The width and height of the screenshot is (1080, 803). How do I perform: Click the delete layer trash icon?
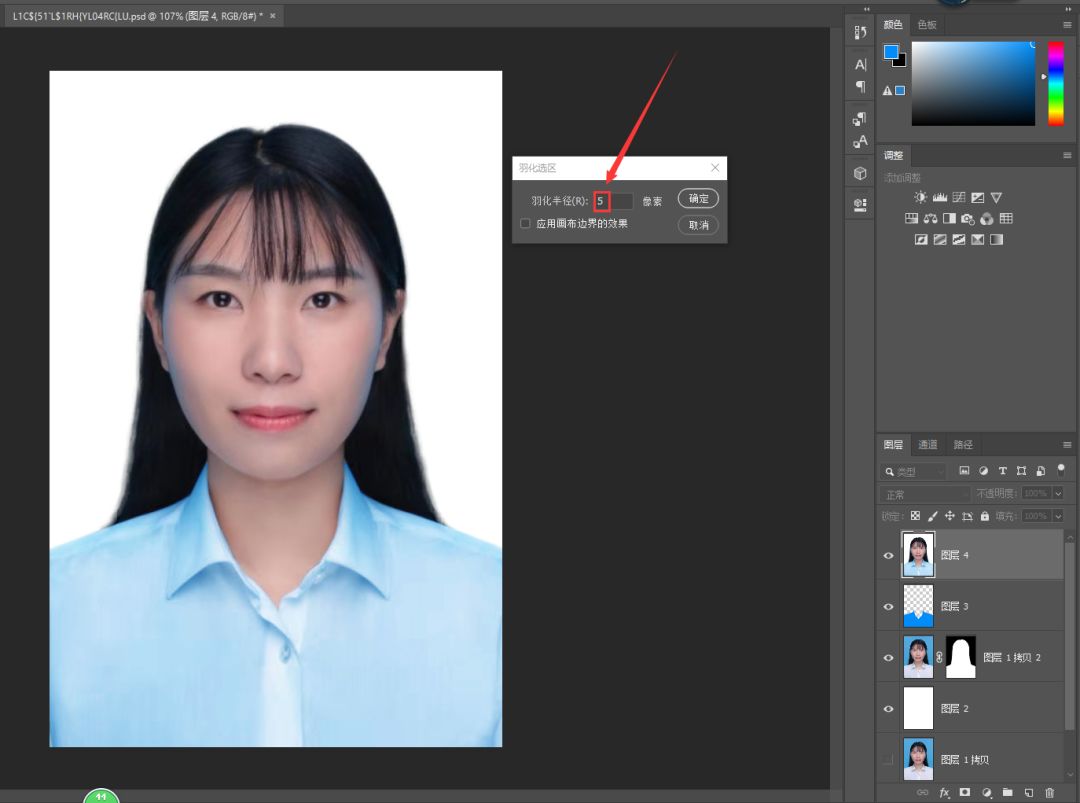coord(1049,792)
